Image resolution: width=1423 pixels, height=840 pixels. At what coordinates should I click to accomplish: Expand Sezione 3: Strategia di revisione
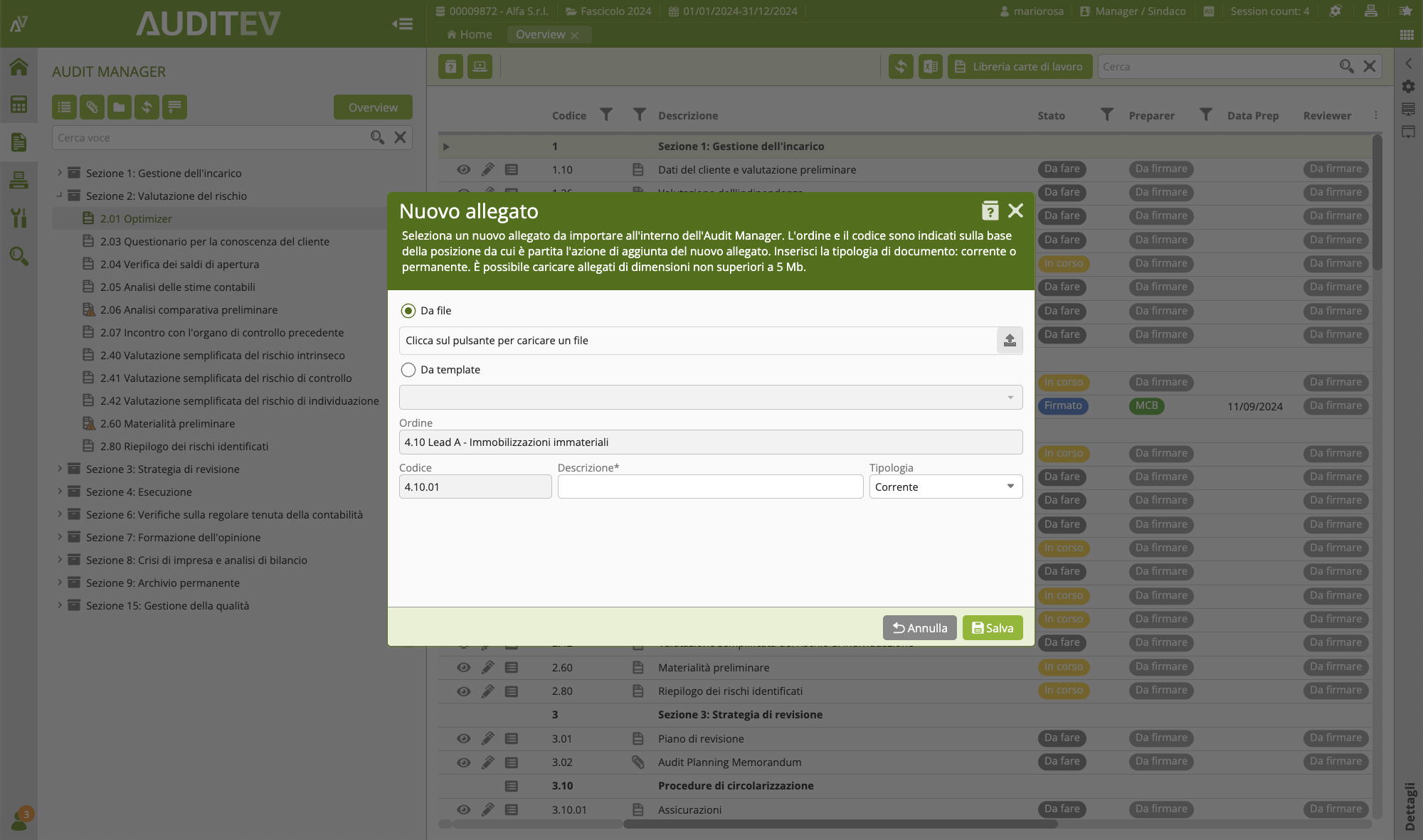click(x=60, y=469)
